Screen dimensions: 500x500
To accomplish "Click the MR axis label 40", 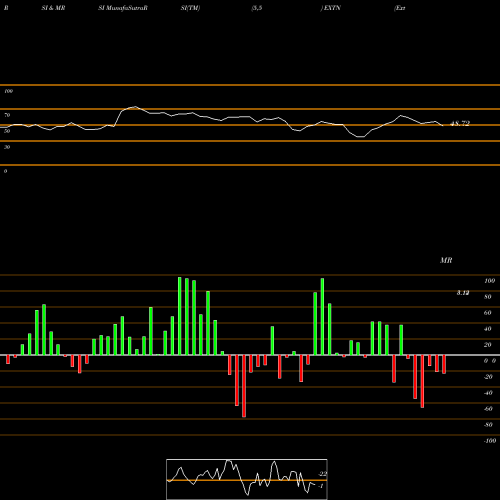I will [488, 329].
